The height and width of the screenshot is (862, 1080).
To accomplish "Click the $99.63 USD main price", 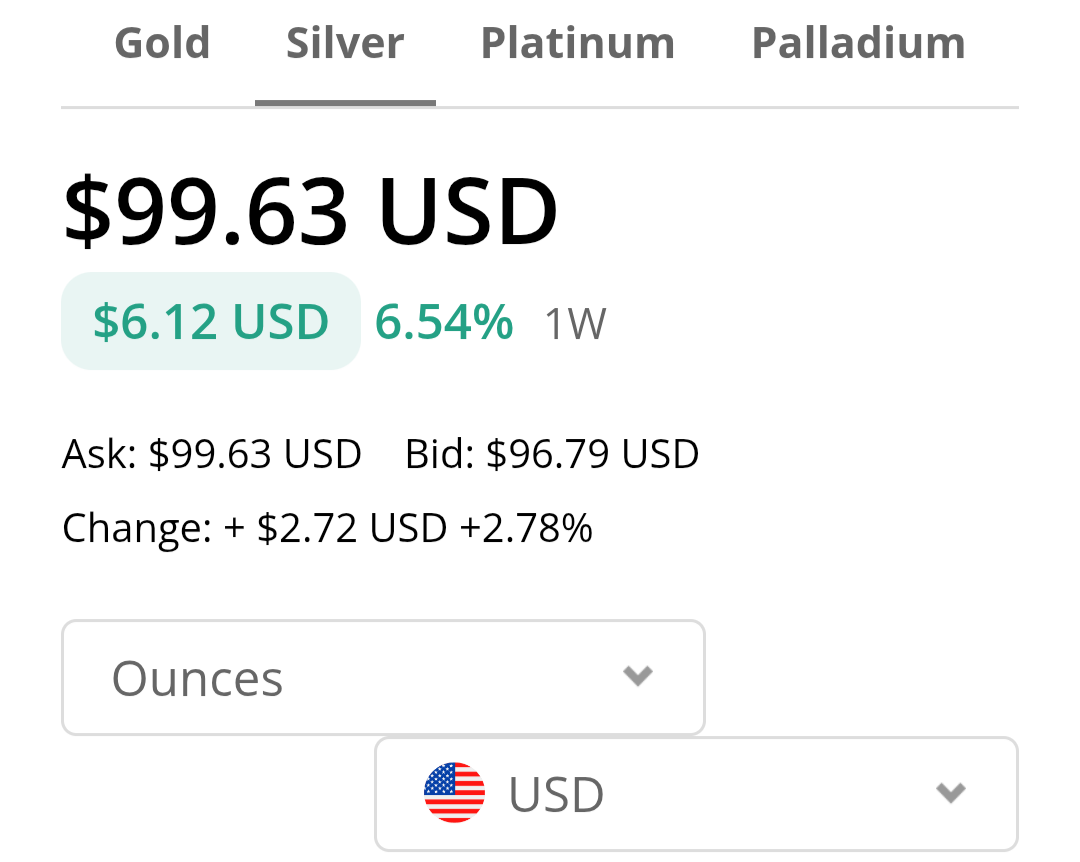I will (310, 212).
